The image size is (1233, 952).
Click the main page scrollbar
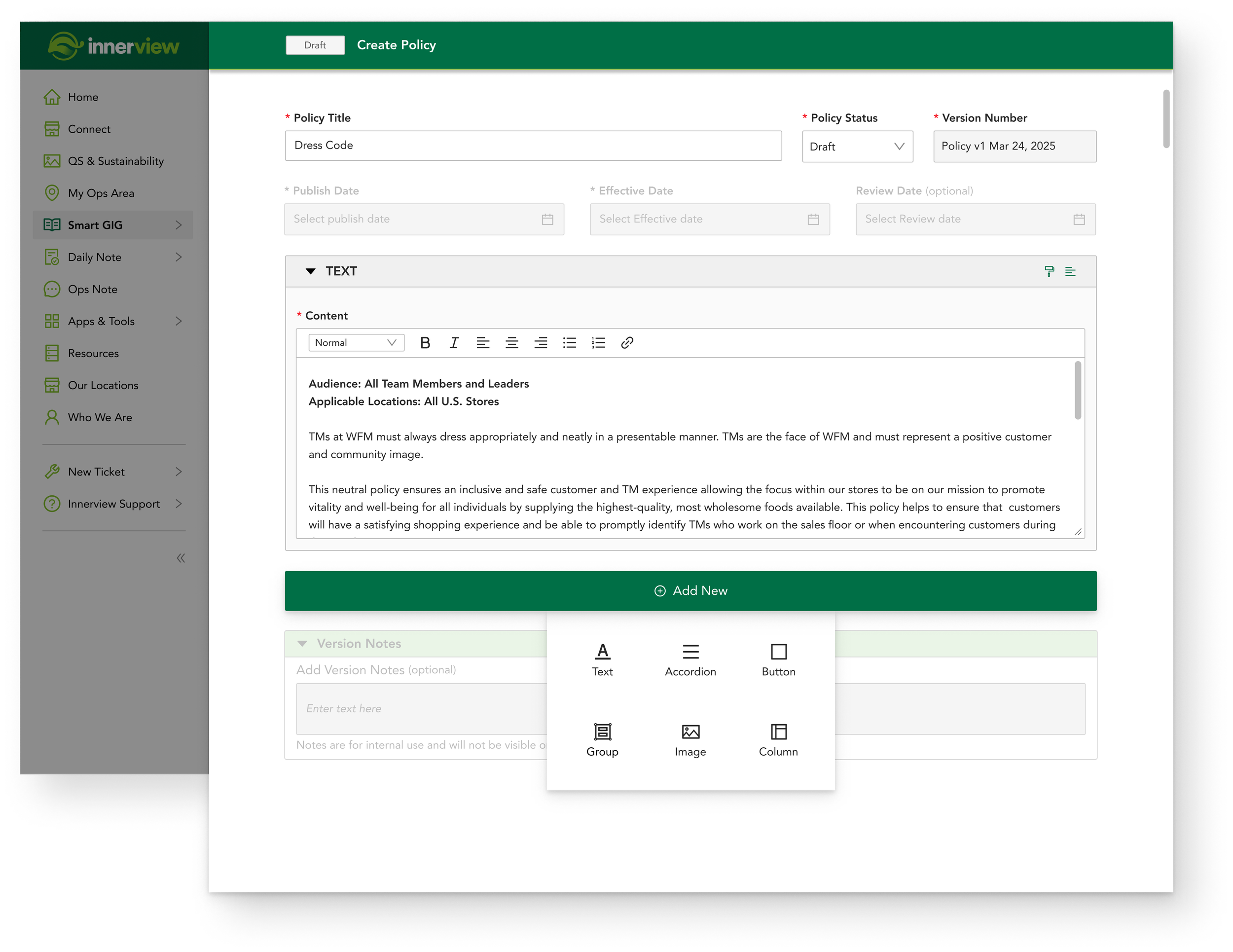pyautogui.click(x=1166, y=118)
